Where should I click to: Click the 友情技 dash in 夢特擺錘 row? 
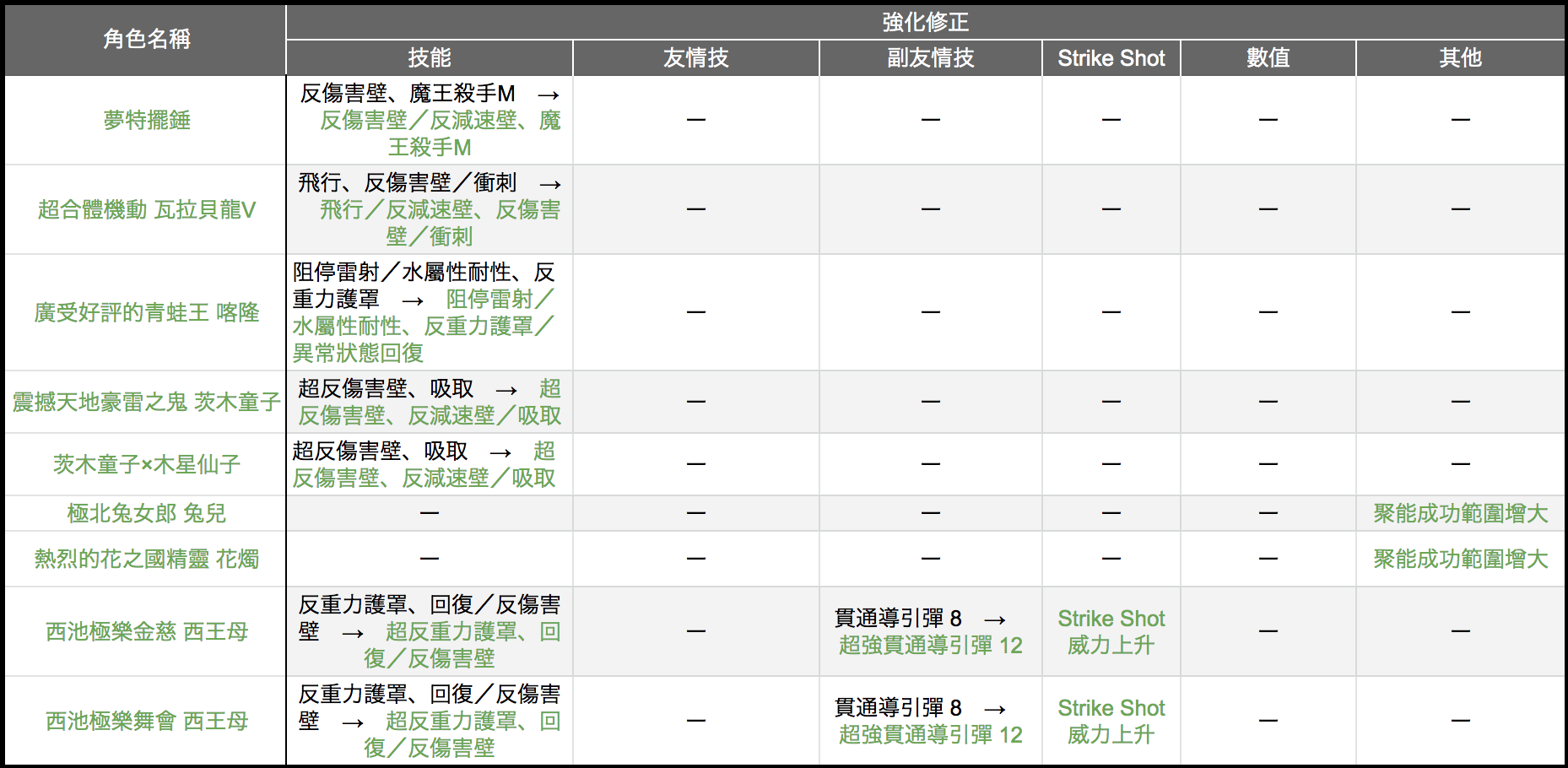point(696,120)
